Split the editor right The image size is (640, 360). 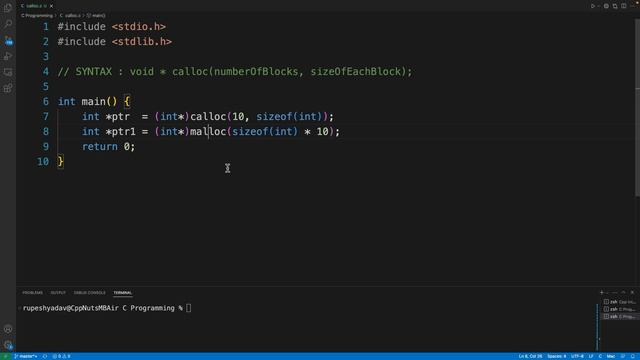tap(624, 6)
